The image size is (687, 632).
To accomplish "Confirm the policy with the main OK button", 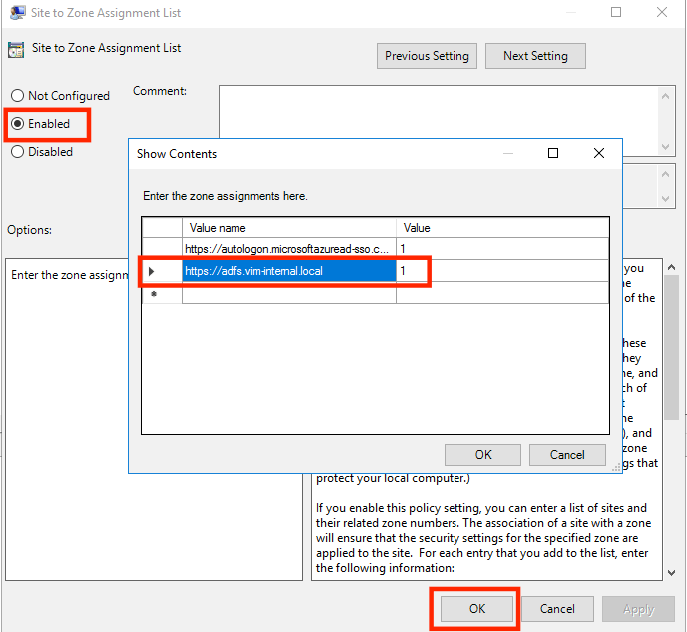I will point(476,608).
